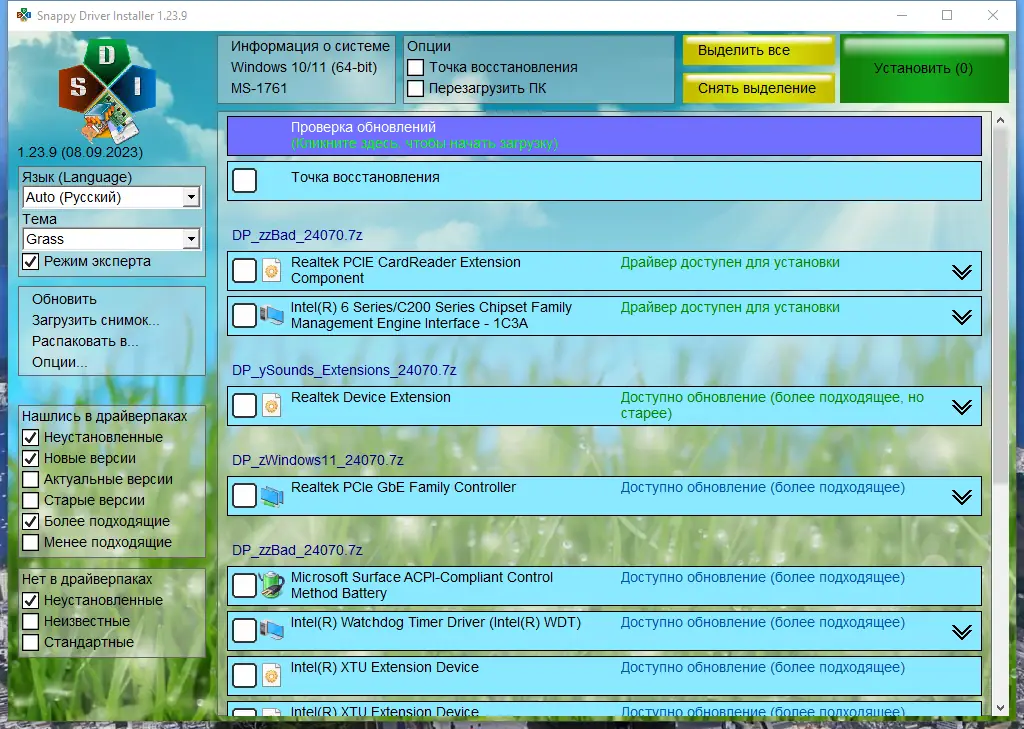Click the device icon for Intel 6 Series Management Engine

(272, 316)
